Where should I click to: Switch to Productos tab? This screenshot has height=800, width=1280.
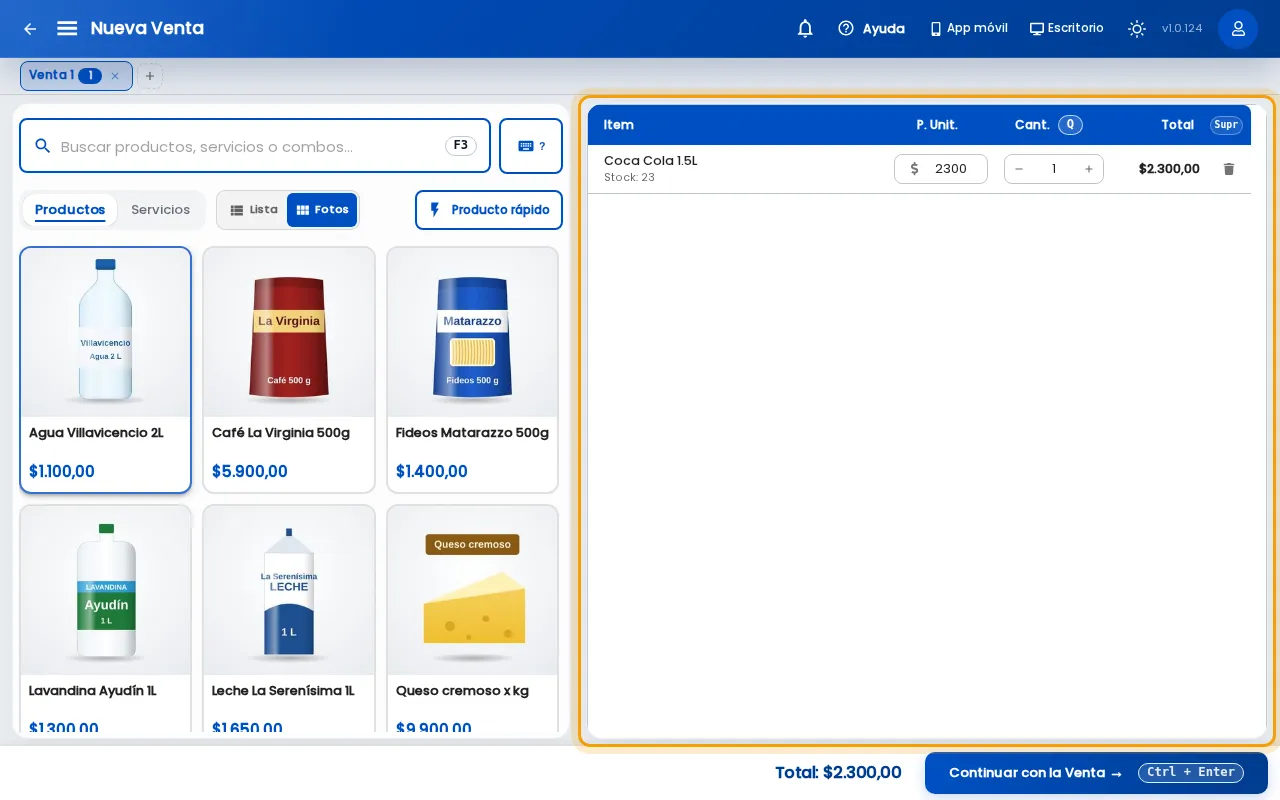tap(70, 210)
